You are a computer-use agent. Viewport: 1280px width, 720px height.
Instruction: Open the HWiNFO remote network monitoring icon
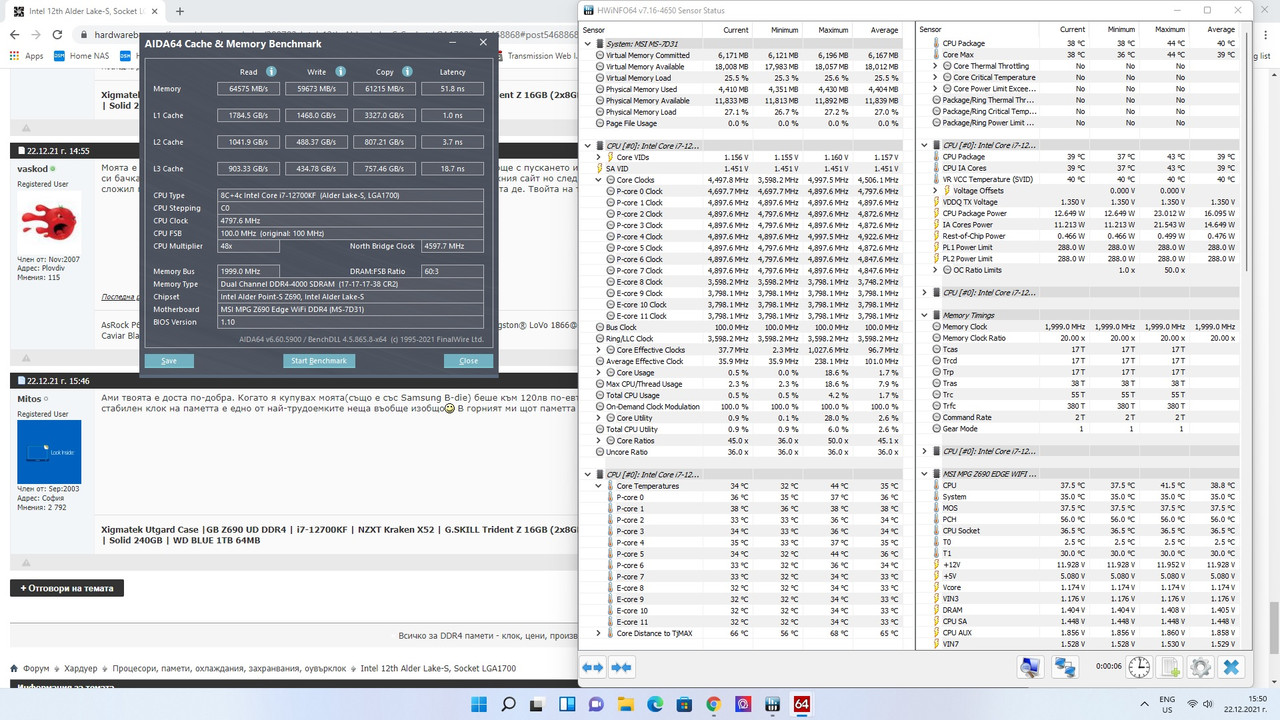(x=1064, y=667)
